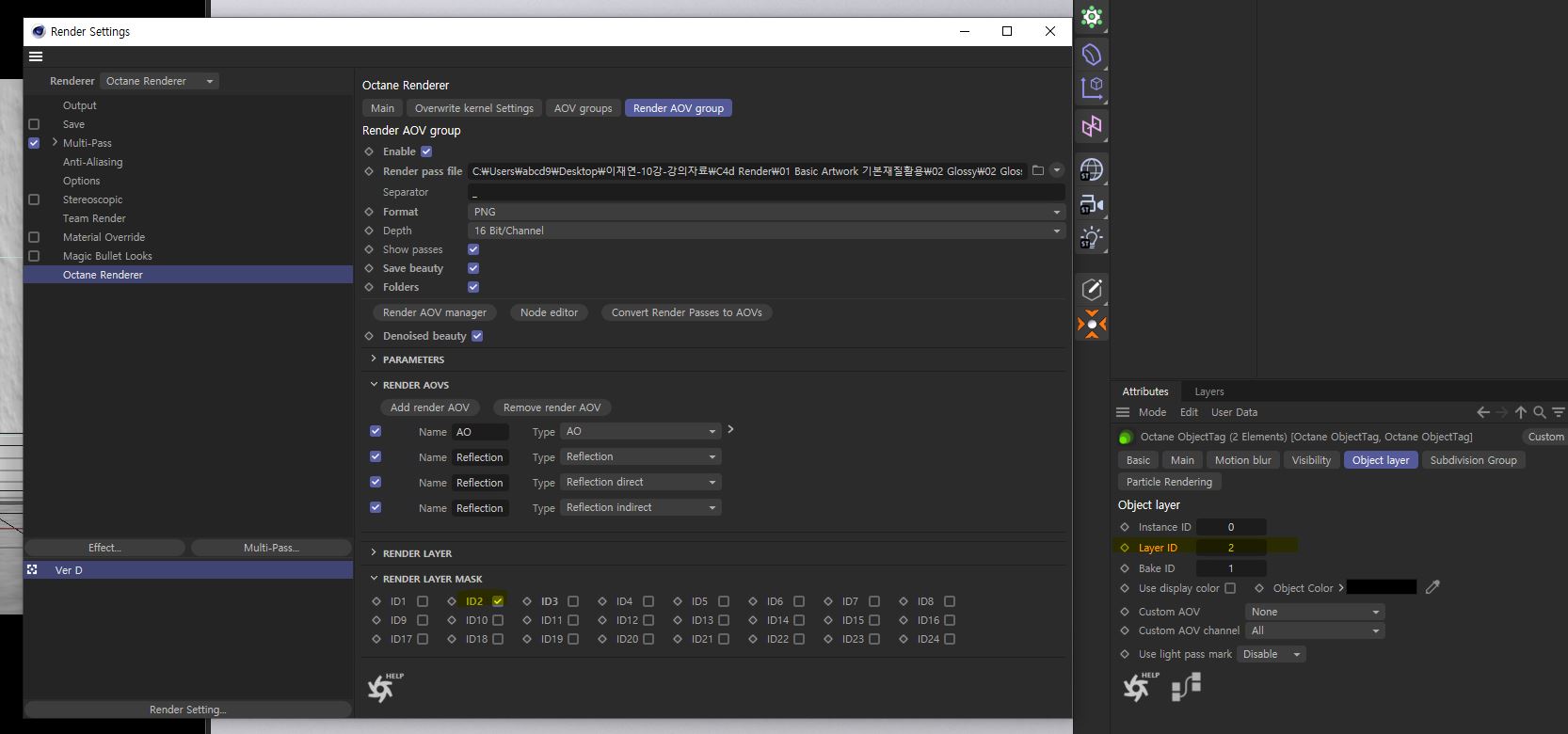The image size is (1568, 734).
Task: Go back using Attributes left arrow
Action: (1483, 412)
